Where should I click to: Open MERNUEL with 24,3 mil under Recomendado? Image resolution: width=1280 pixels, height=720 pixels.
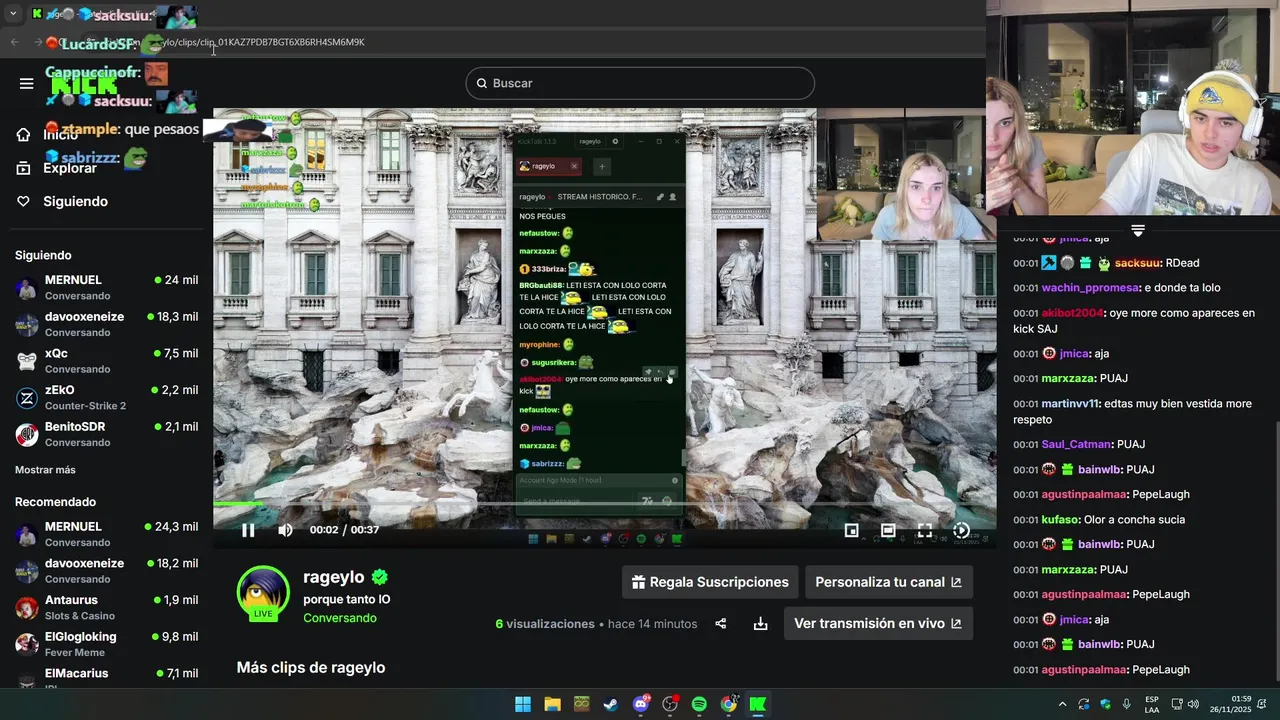tap(107, 534)
